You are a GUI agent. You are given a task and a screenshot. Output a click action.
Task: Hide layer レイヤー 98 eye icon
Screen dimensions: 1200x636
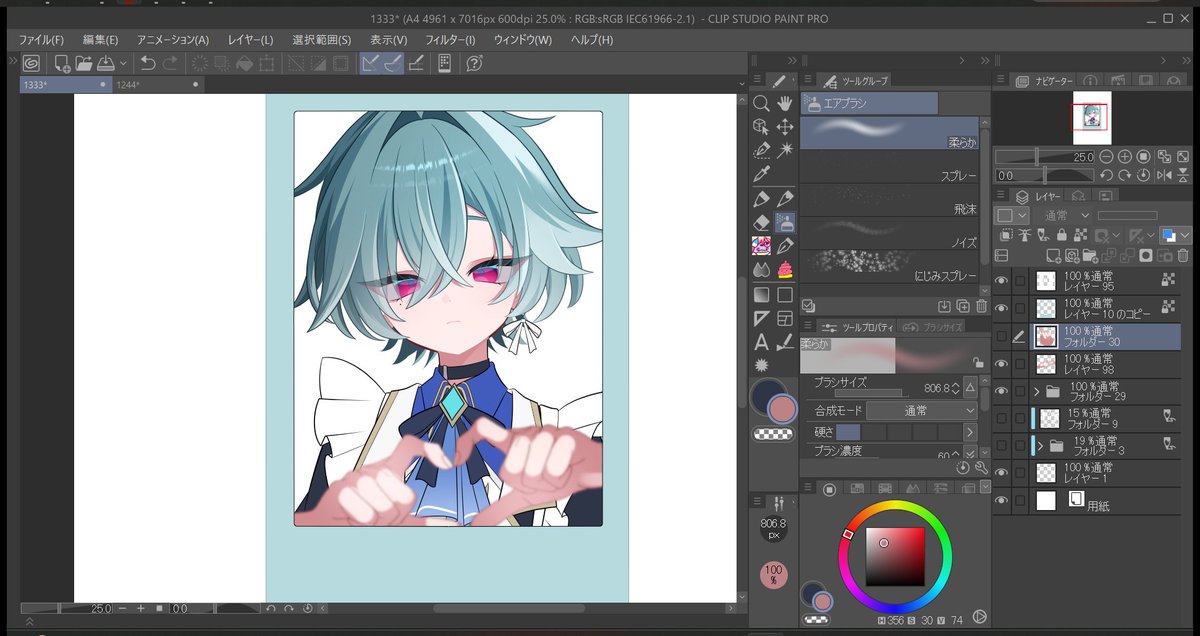tap(1002, 364)
